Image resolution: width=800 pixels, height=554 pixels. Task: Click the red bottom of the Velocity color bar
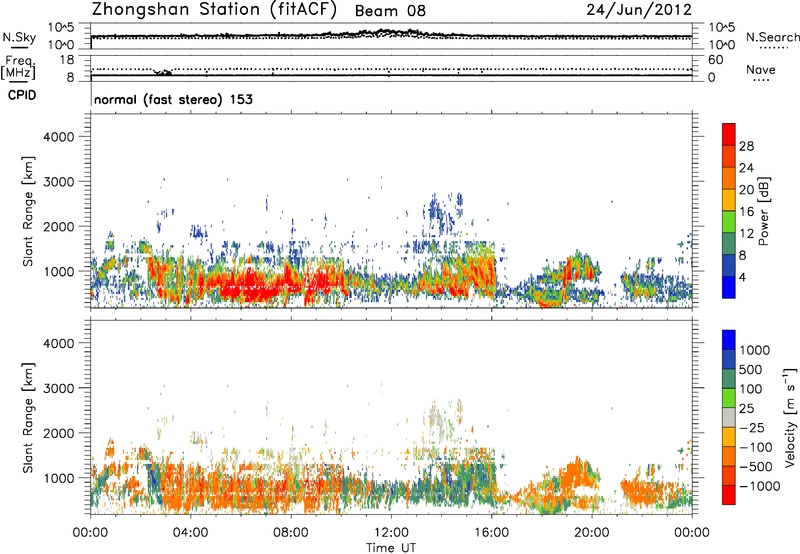729,495
